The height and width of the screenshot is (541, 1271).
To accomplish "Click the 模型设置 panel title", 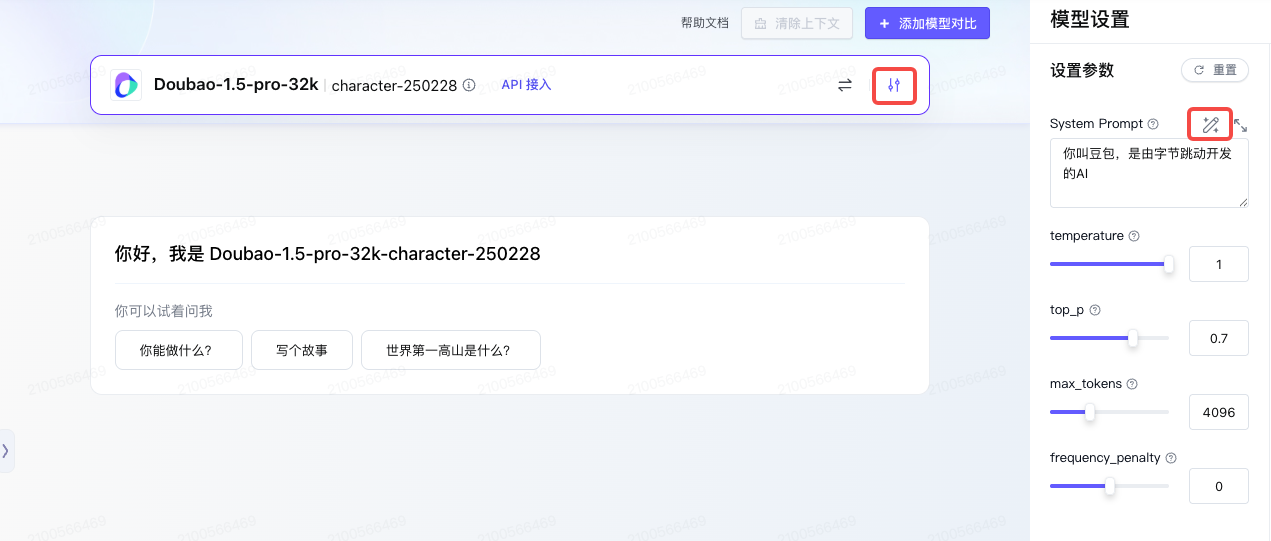I will [1090, 18].
